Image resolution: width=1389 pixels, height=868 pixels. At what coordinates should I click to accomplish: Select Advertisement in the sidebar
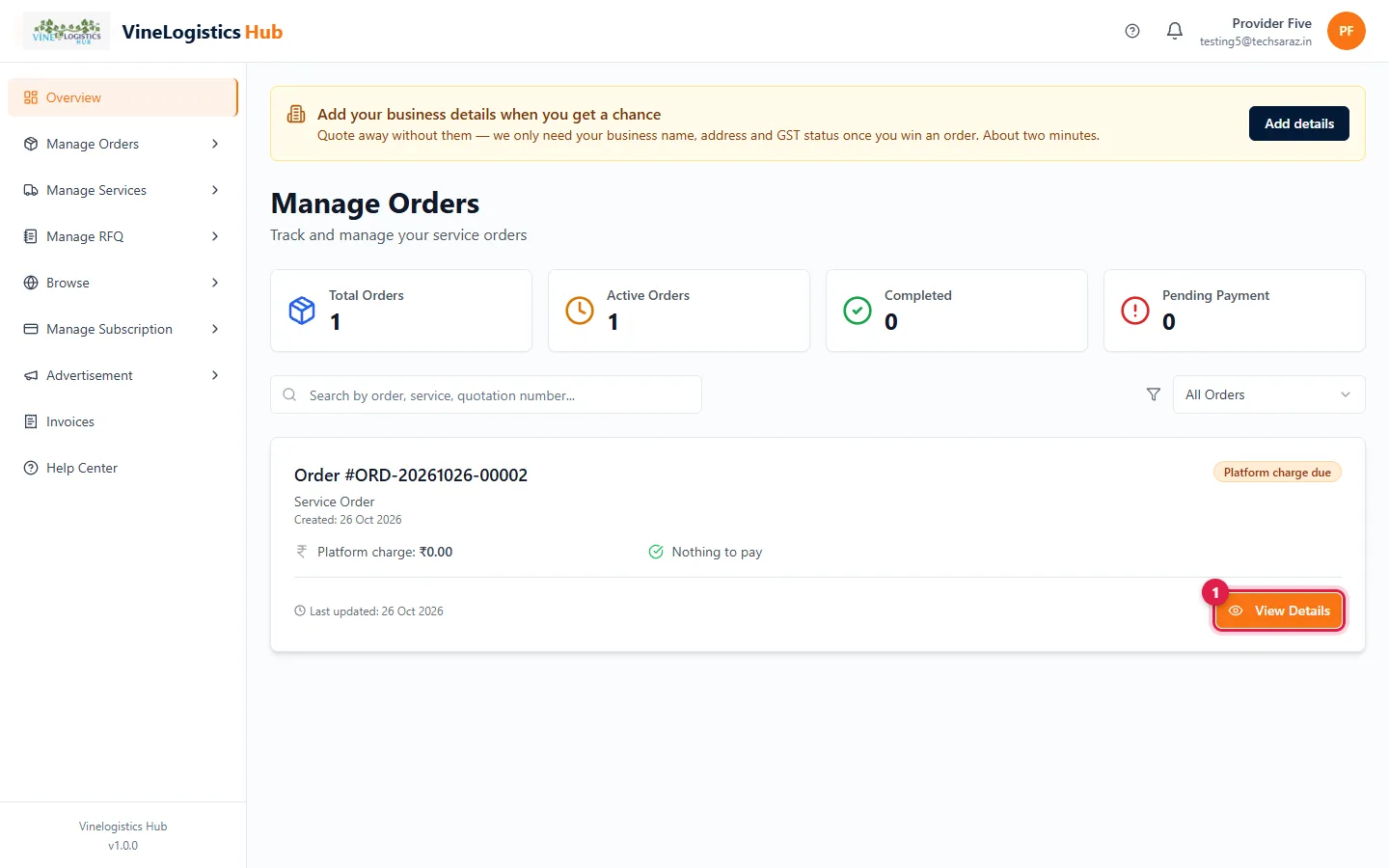(x=123, y=375)
